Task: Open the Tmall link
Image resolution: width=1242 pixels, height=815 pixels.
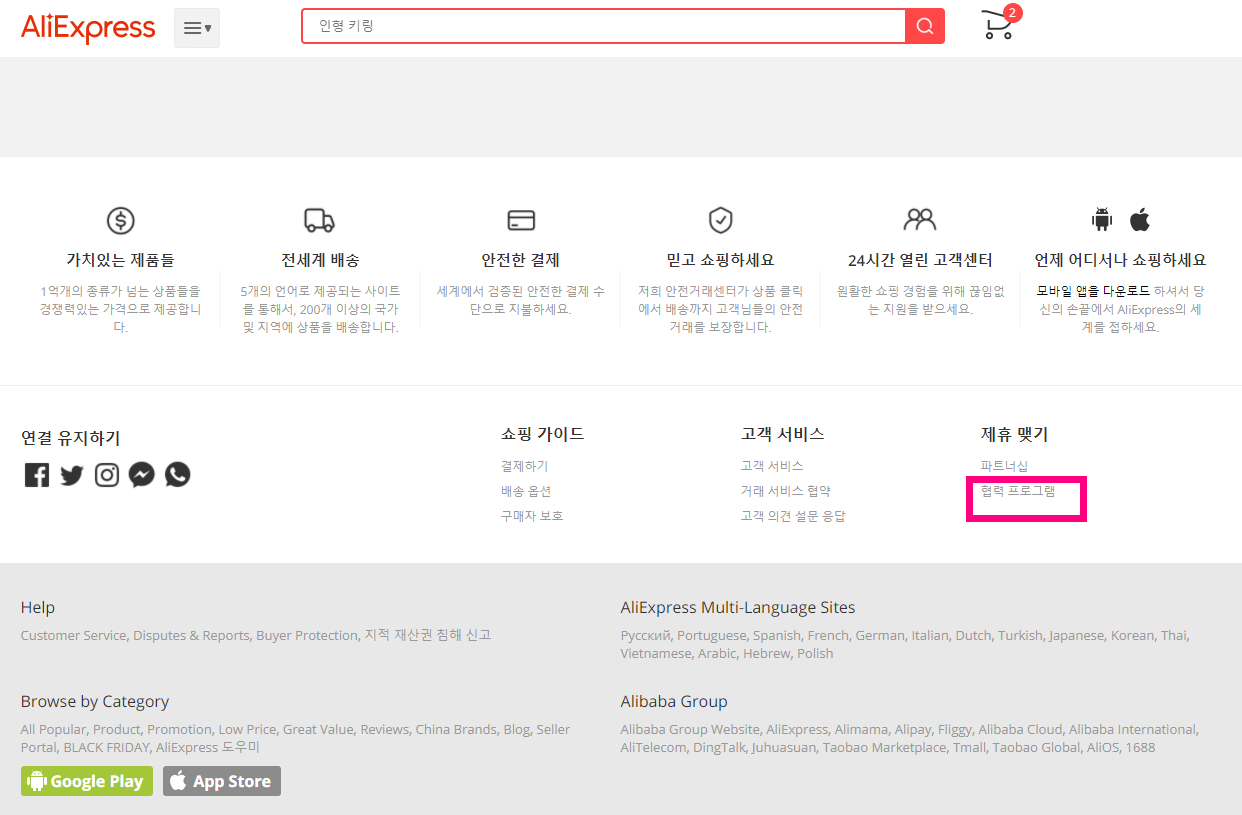Action: tap(968, 747)
